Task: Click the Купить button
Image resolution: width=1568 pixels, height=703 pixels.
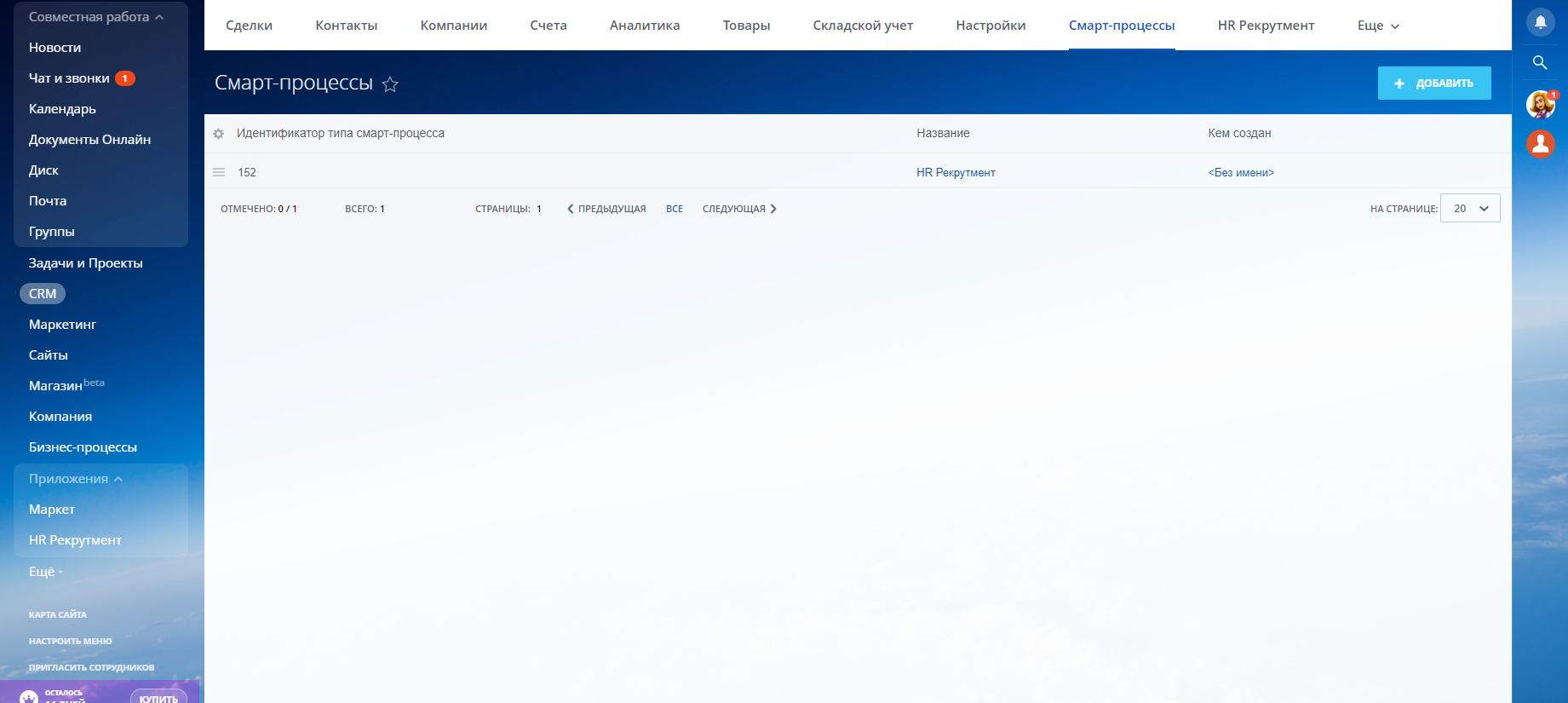Action: 158,698
